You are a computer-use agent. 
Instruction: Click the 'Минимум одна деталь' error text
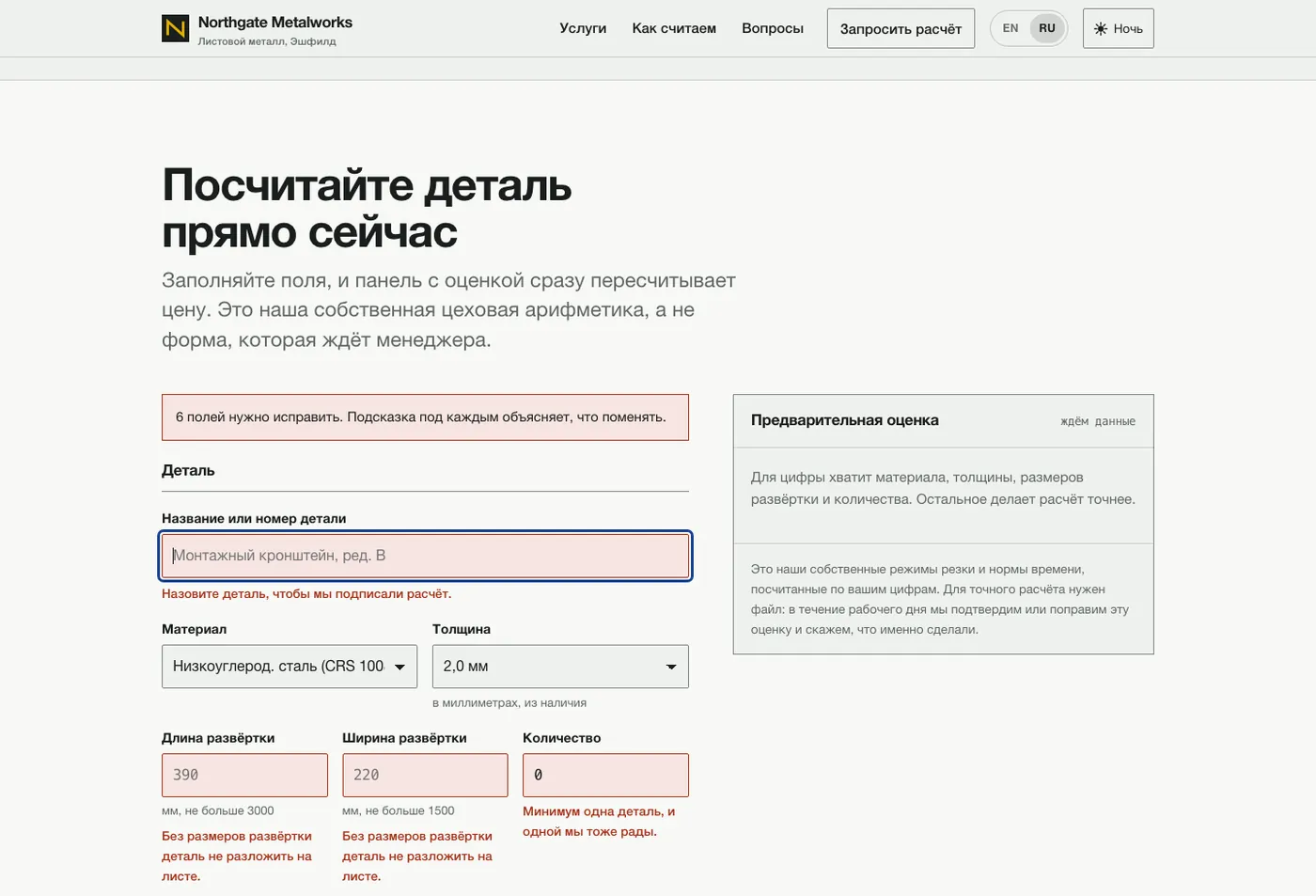pos(599,822)
